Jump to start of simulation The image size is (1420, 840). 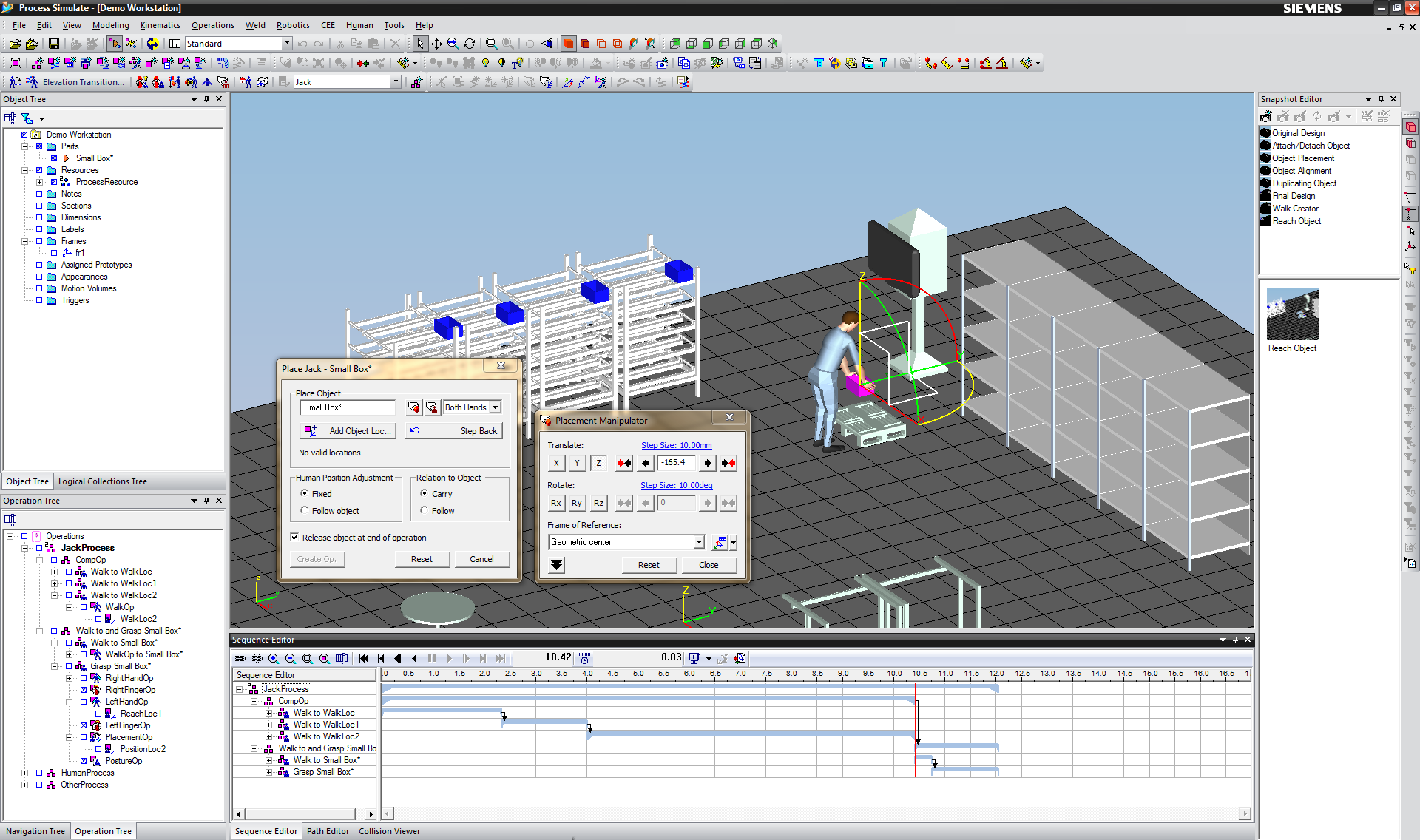tap(364, 658)
